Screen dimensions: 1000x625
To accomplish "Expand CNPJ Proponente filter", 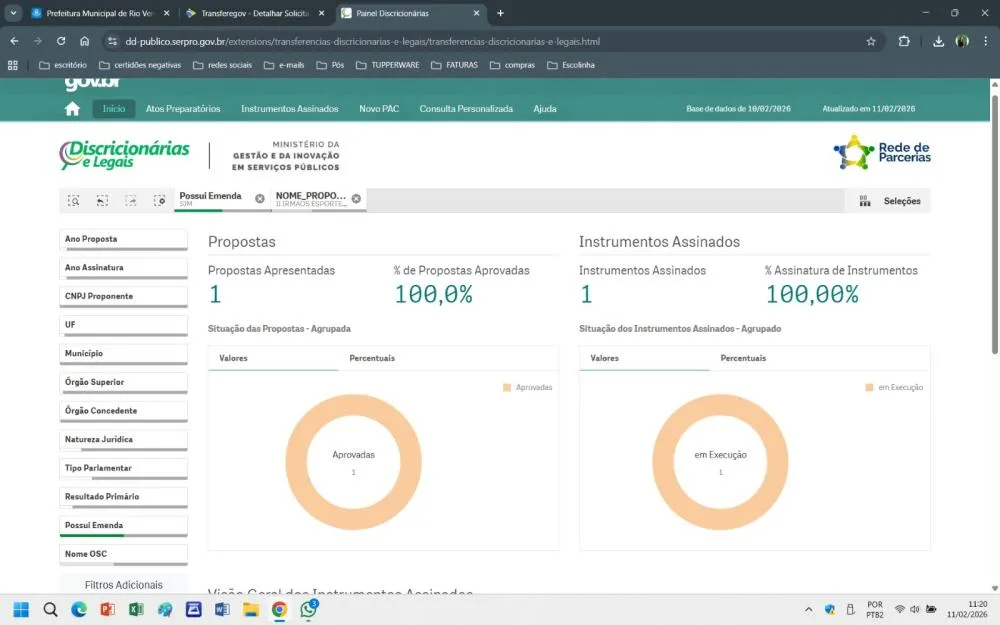I will [x=123, y=297].
